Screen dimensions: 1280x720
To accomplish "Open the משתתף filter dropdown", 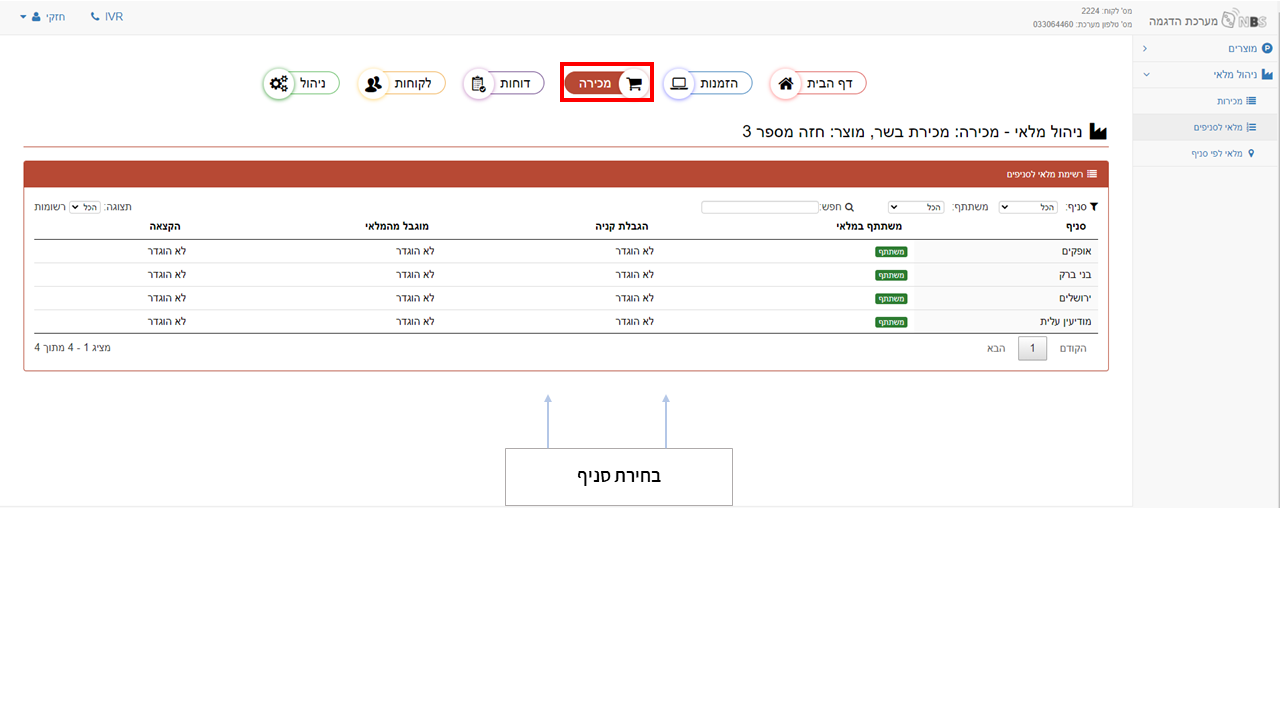I will click(916, 207).
